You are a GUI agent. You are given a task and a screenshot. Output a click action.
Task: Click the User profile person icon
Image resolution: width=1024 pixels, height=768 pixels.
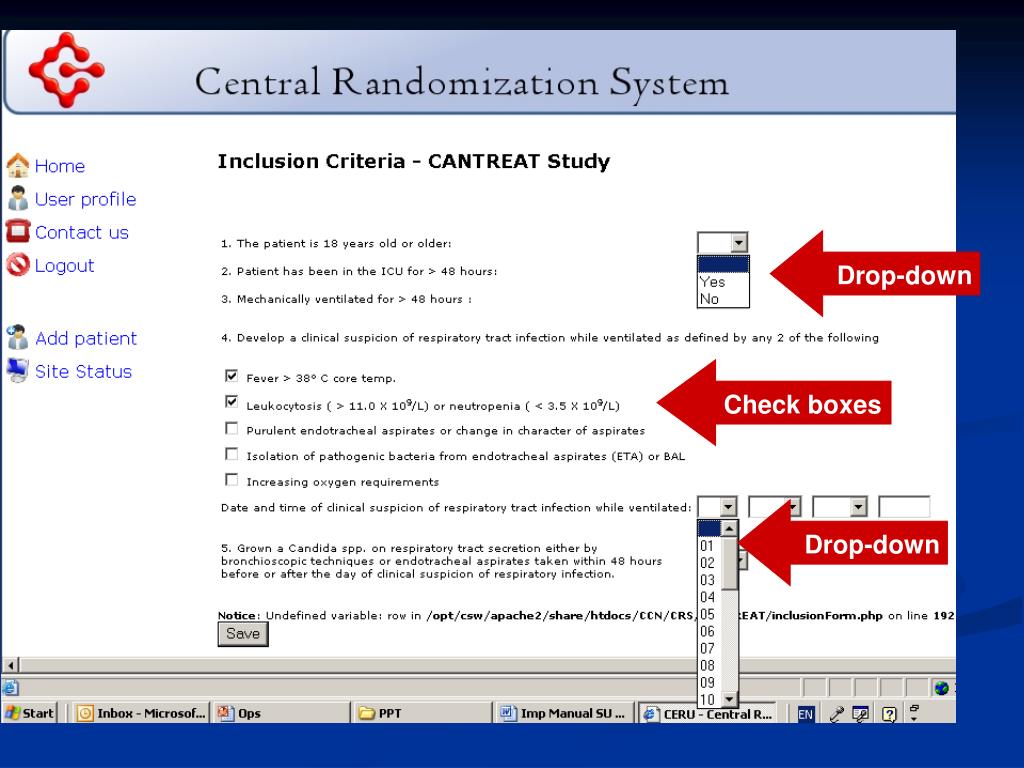18,199
